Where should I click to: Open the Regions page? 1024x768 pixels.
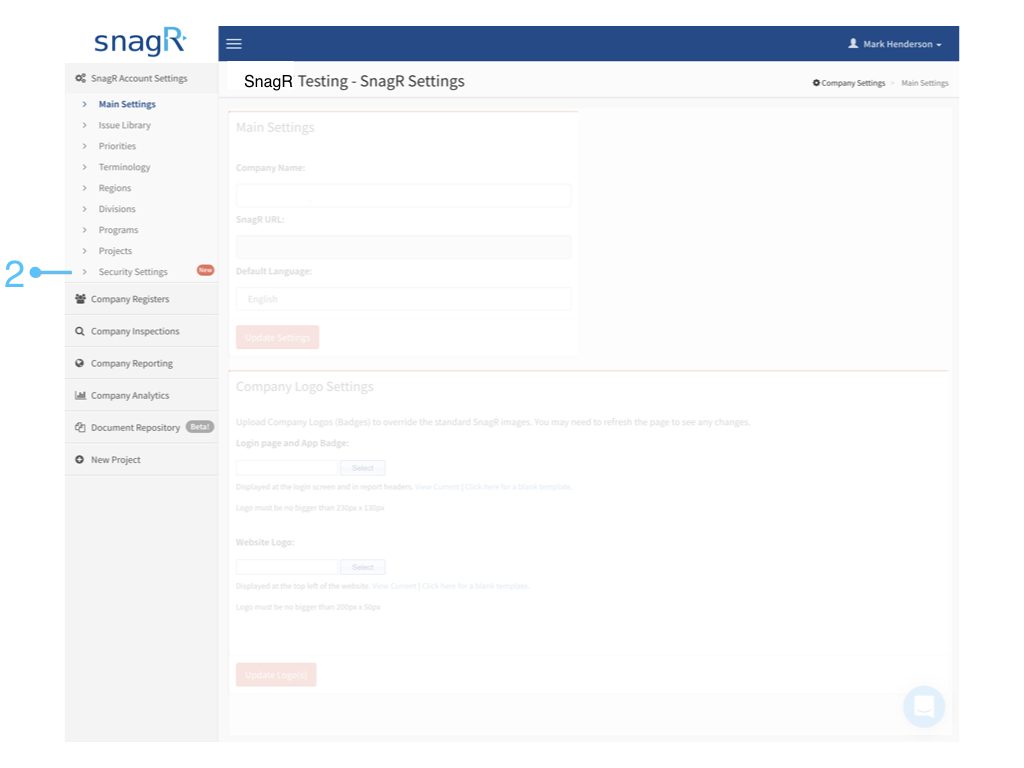[114, 187]
